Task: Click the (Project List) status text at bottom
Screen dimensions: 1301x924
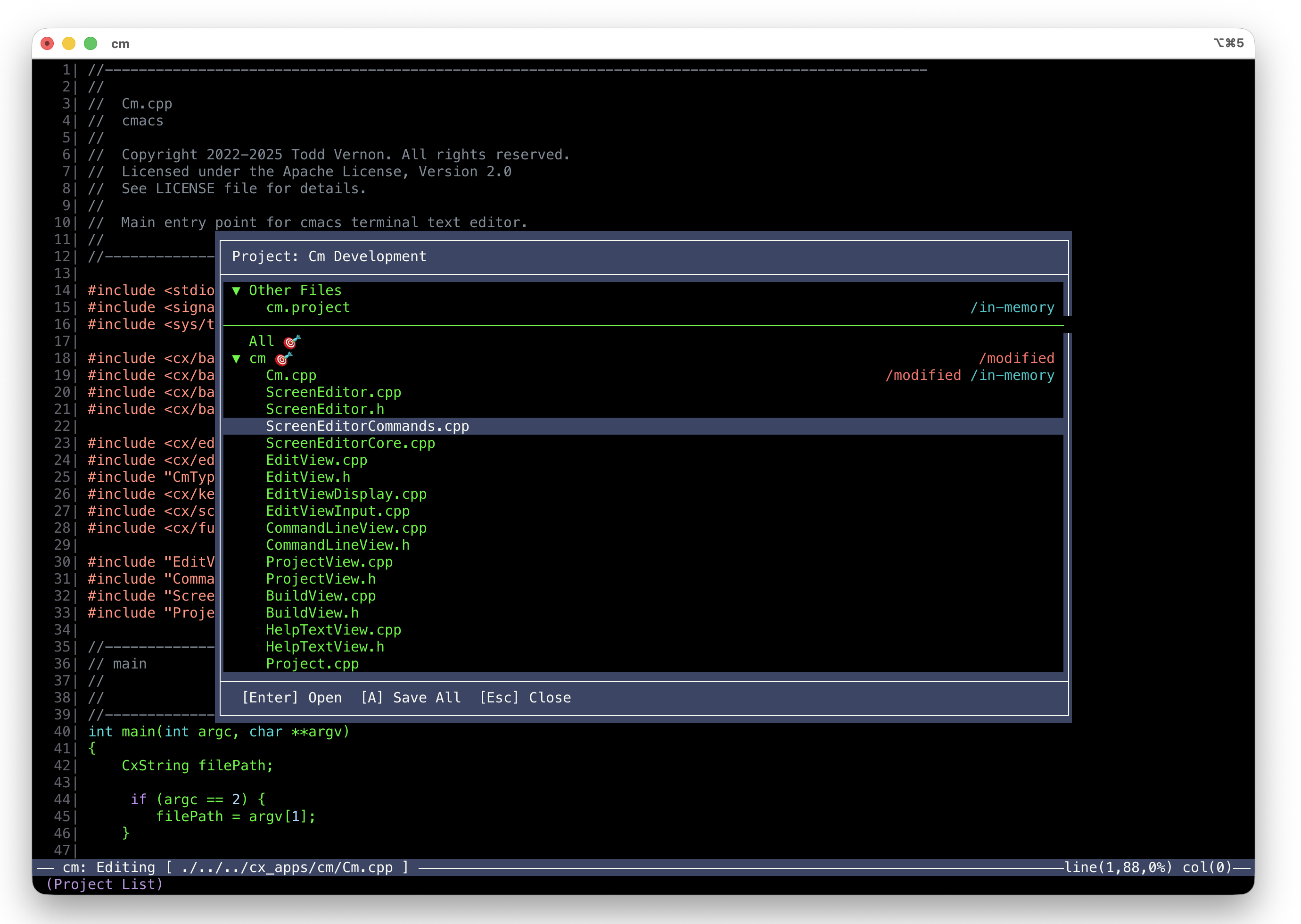Action: pyautogui.click(x=105, y=884)
